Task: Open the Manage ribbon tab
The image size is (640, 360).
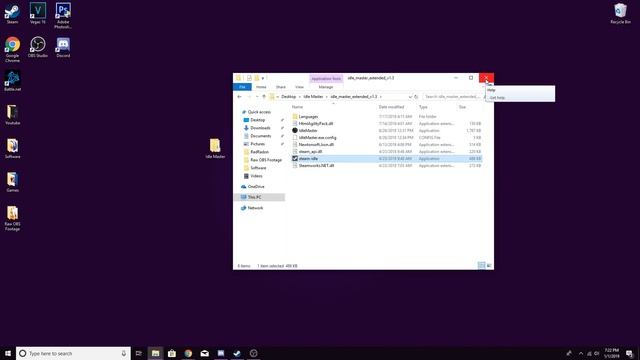Action: 326,87
